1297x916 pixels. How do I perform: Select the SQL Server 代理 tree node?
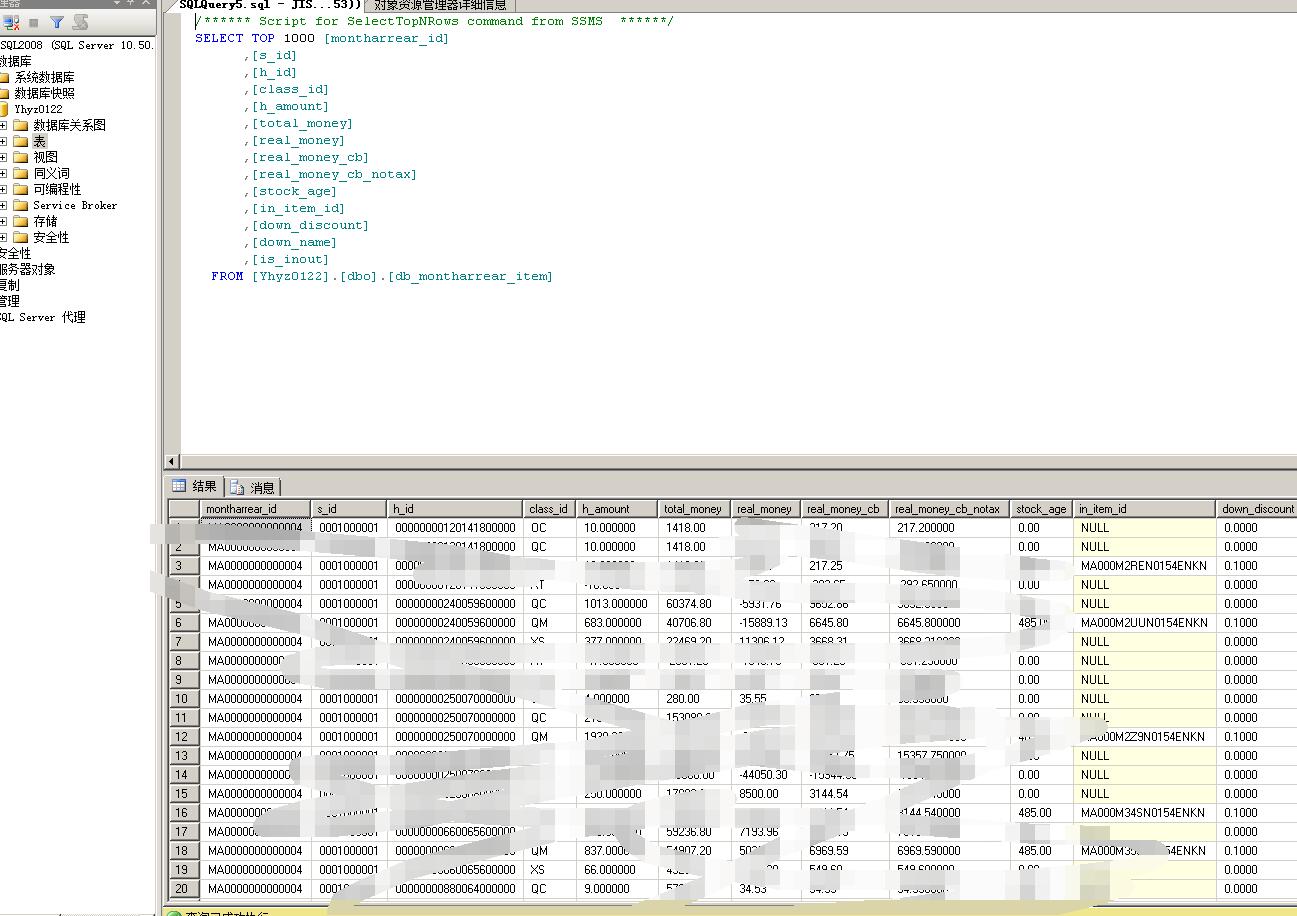tap(43, 317)
